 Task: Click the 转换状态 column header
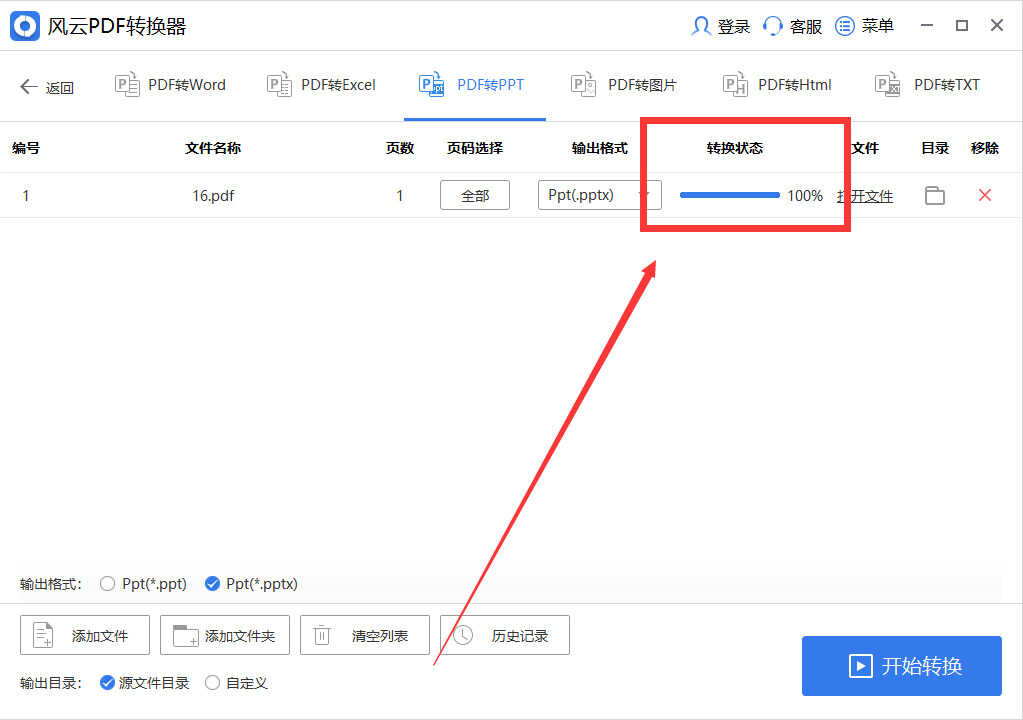[735, 148]
